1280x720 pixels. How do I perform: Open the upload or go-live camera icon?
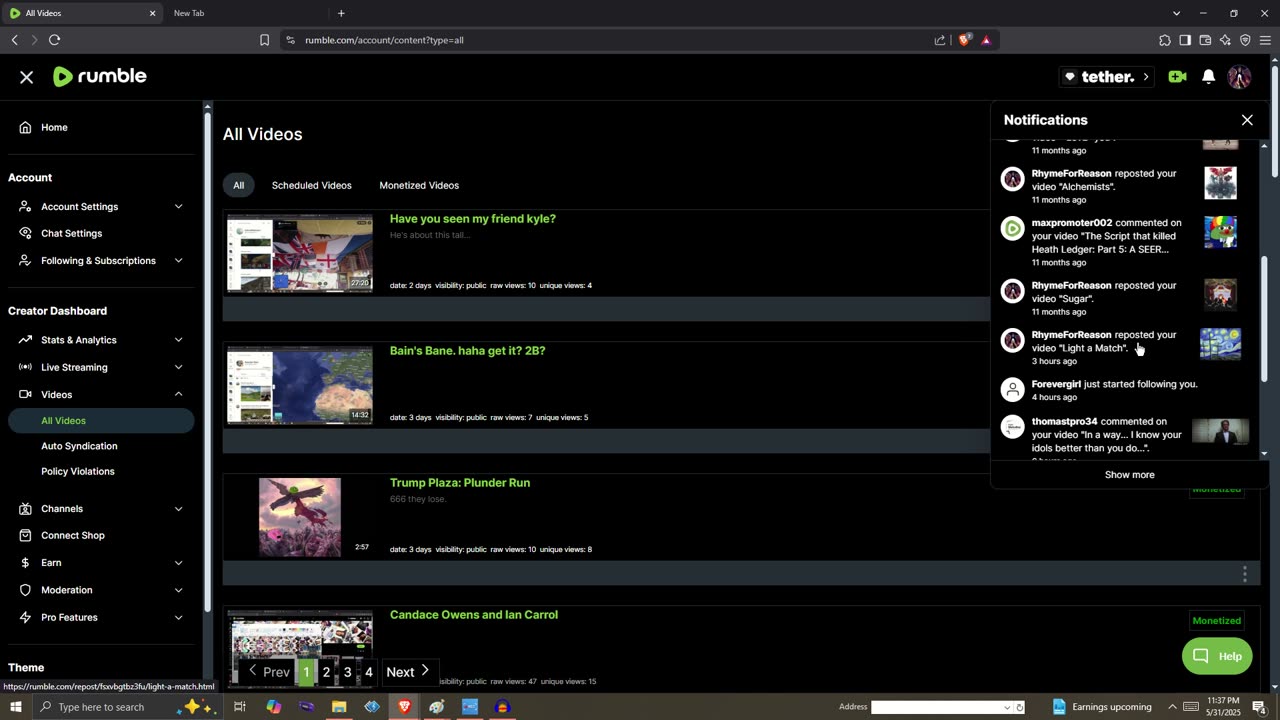[1177, 77]
